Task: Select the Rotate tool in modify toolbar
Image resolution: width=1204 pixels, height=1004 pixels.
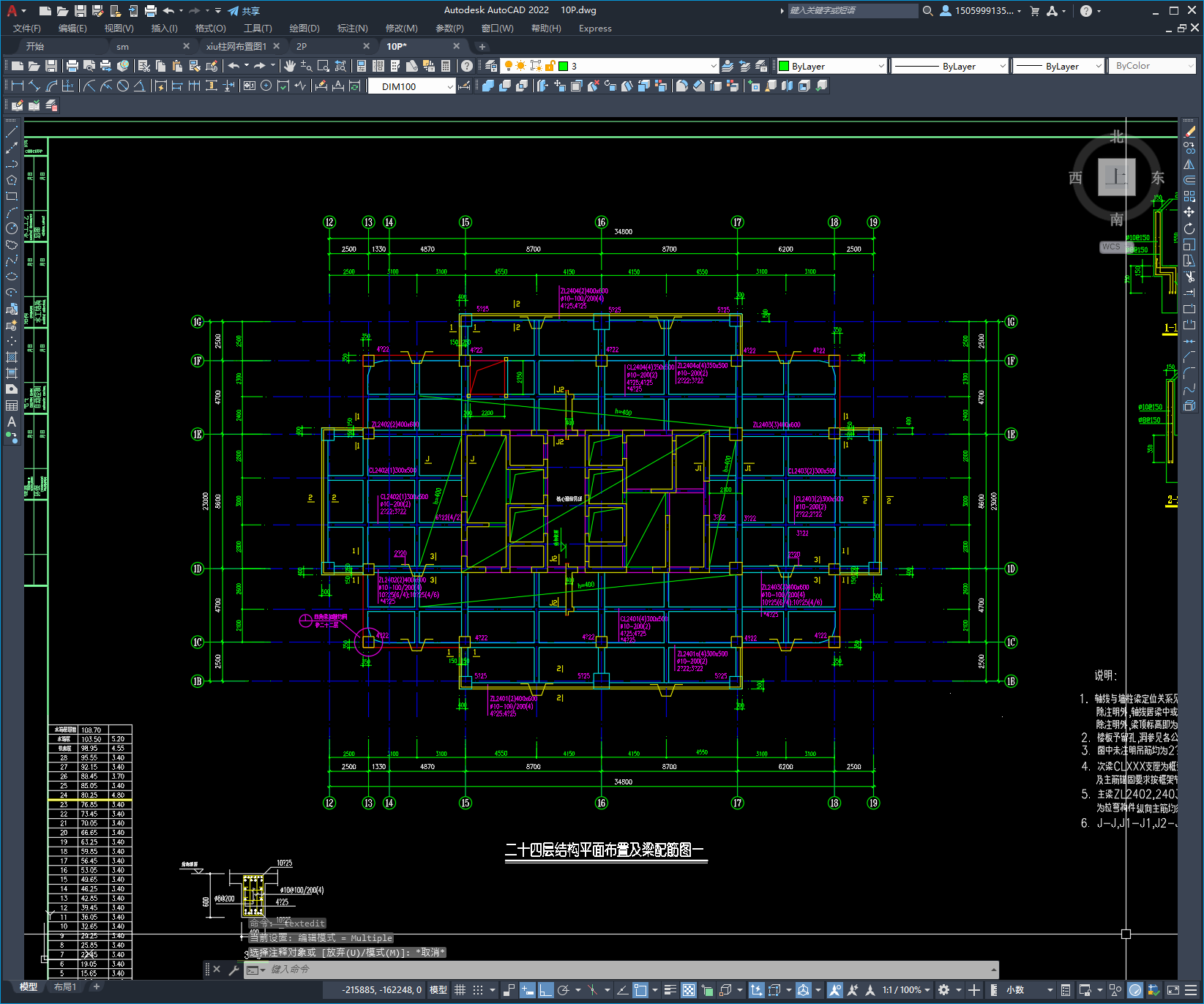Action: click(1189, 228)
